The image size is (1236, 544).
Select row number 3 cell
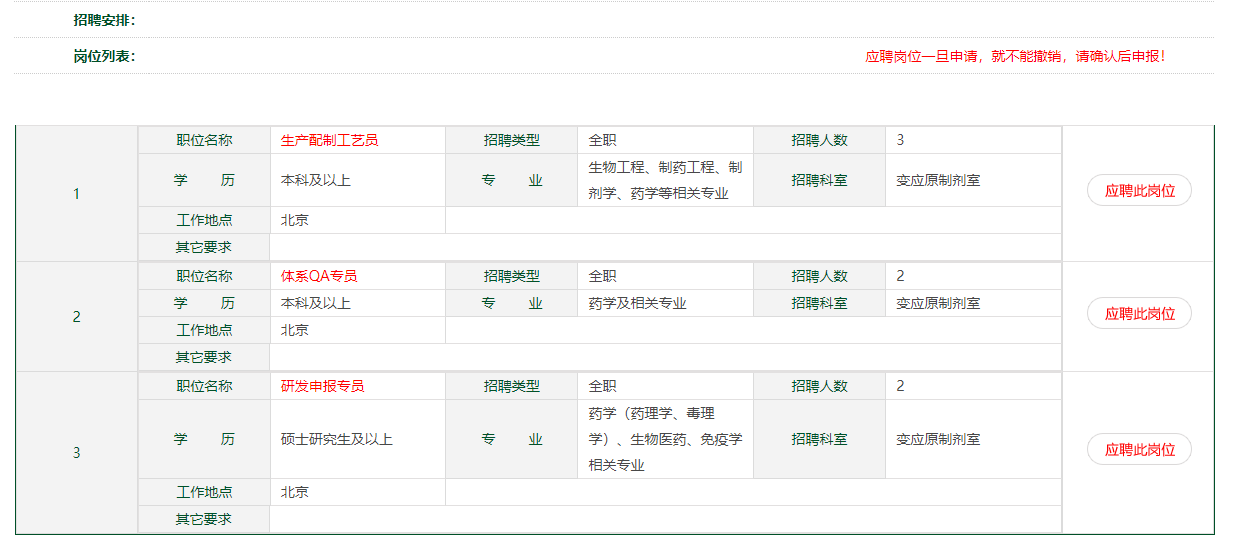coord(76,453)
